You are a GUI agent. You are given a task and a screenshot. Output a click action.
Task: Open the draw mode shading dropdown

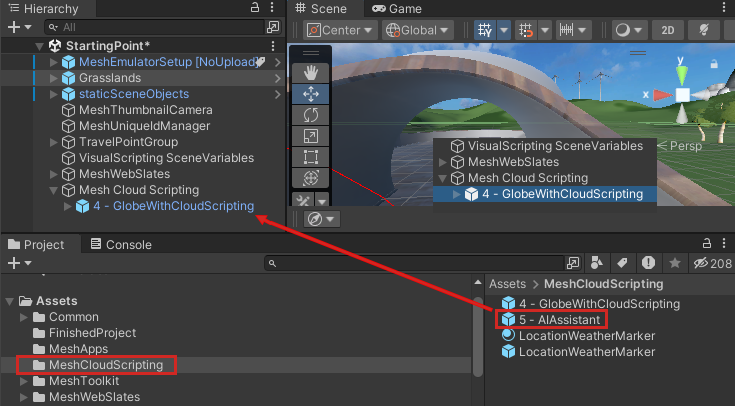[629, 30]
